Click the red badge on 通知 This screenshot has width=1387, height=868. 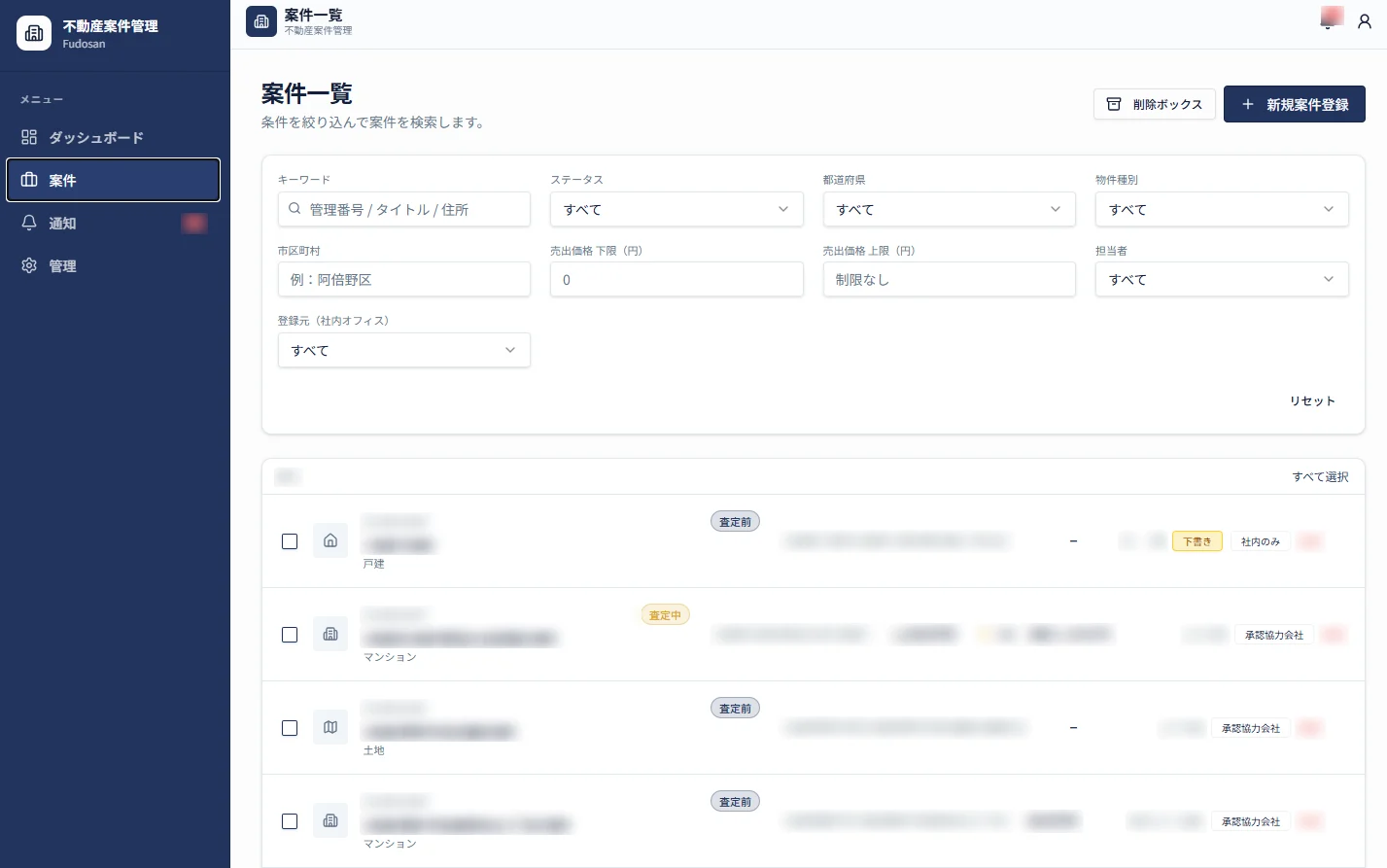(x=194, y=223)
